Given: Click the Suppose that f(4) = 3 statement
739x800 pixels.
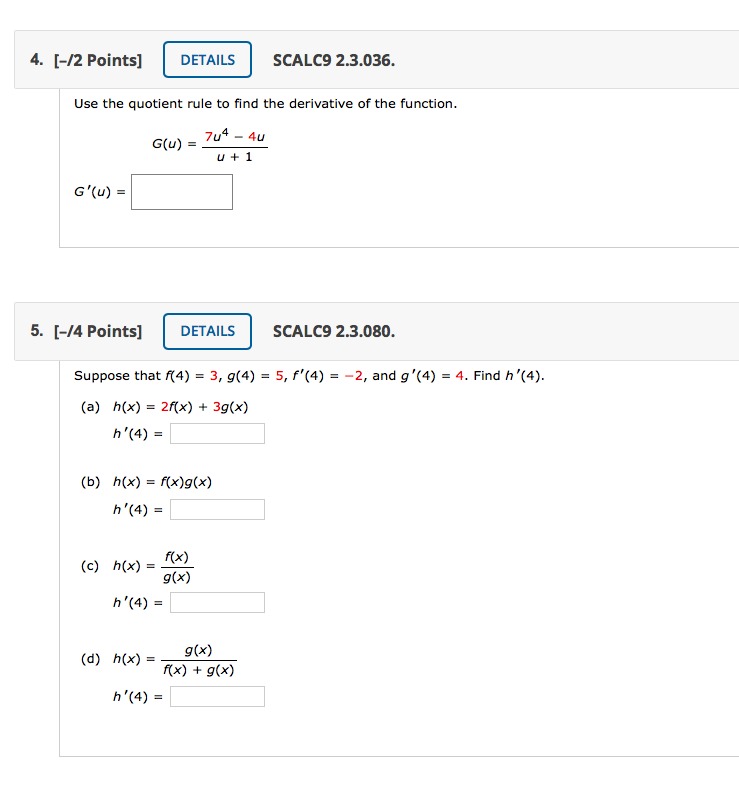Looking at the screenshot, I should 307,375.
